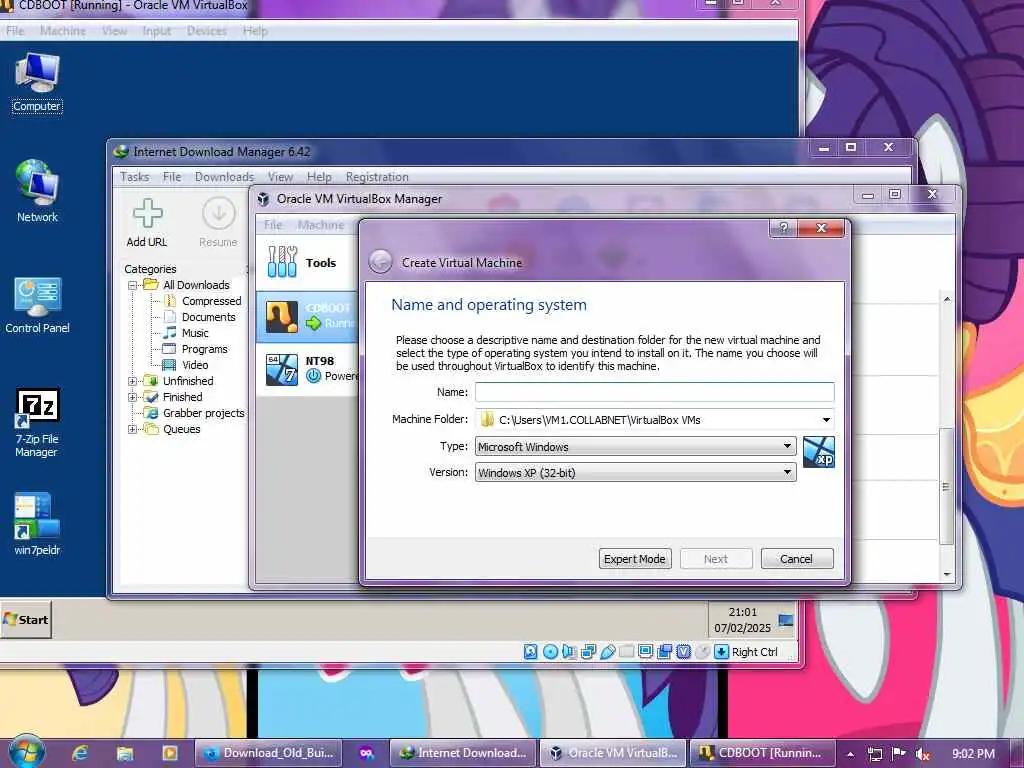Viewport: 1024px width, 768px height.
Task: Click the display indicator in VM status bar
Action: (x=645, y=652)
